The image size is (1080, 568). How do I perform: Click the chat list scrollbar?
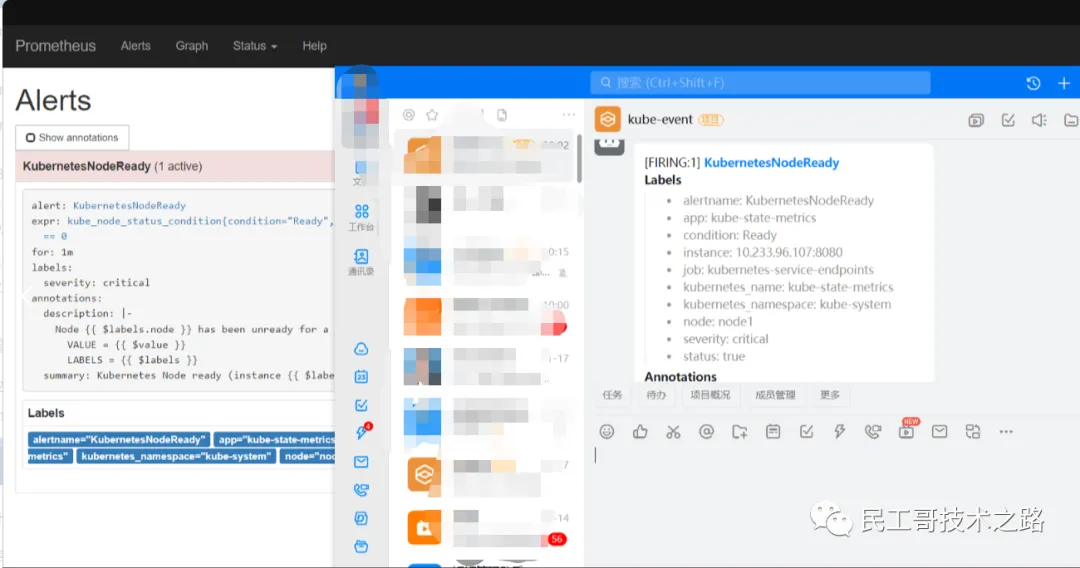click(579, 160)
